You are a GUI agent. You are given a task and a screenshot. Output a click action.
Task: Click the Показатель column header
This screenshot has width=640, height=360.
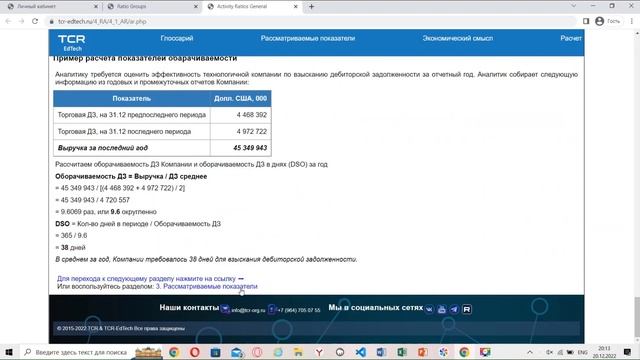click(x=131, y=98)
